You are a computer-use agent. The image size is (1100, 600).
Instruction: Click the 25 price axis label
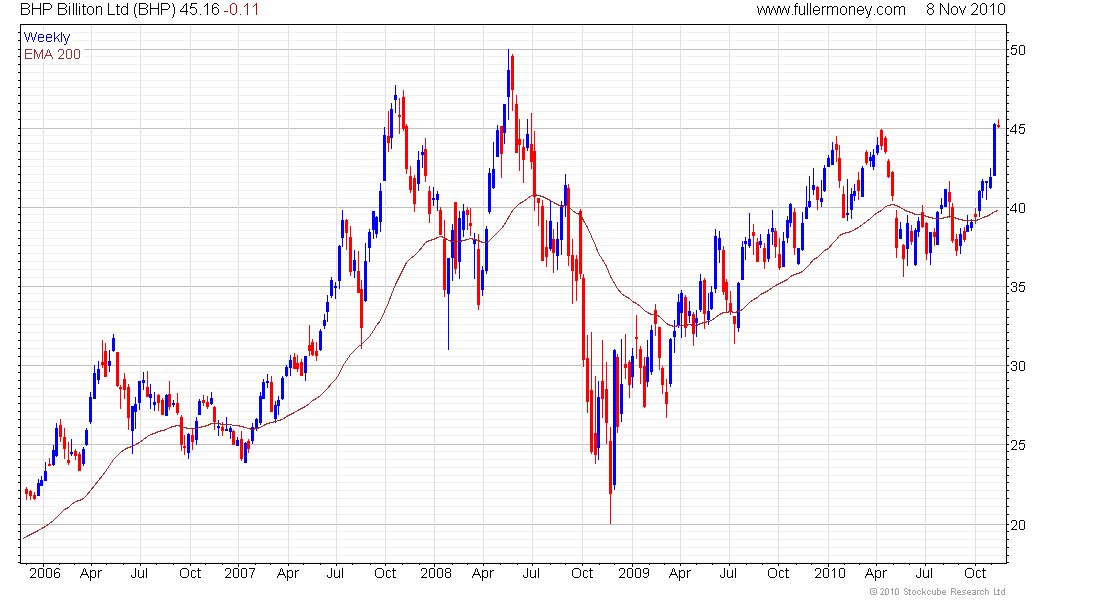(1017, 446)
